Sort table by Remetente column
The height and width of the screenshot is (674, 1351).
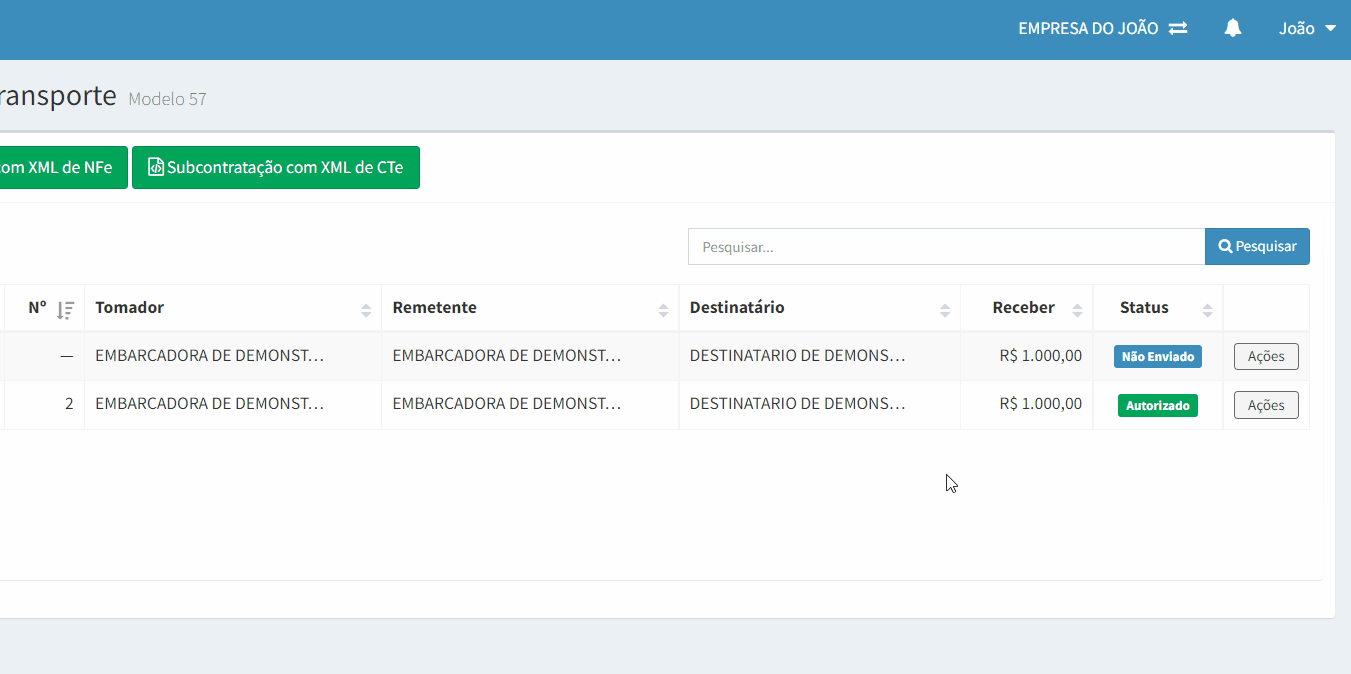tap(529, 308)
